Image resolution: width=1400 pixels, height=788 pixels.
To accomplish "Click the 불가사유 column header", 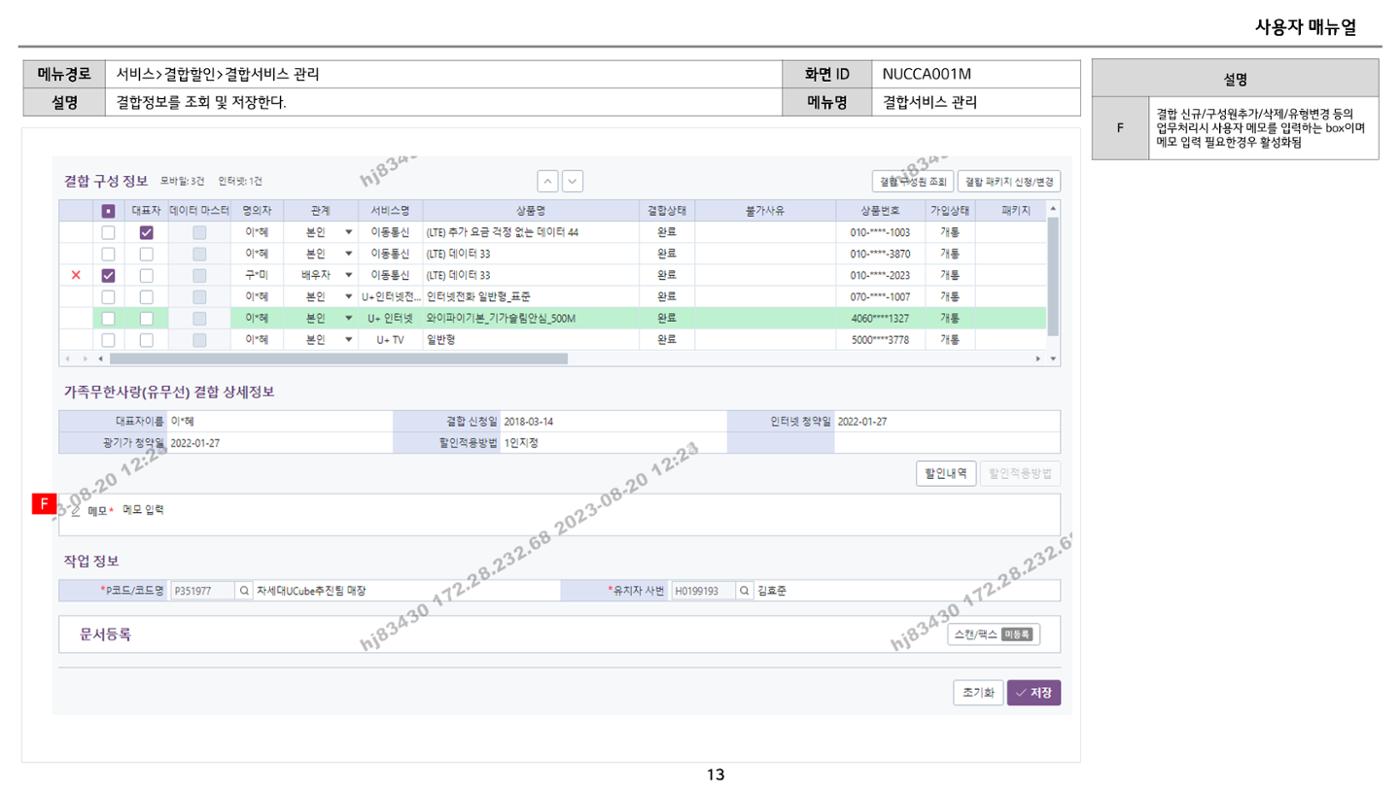I will (x=765, y=211).
